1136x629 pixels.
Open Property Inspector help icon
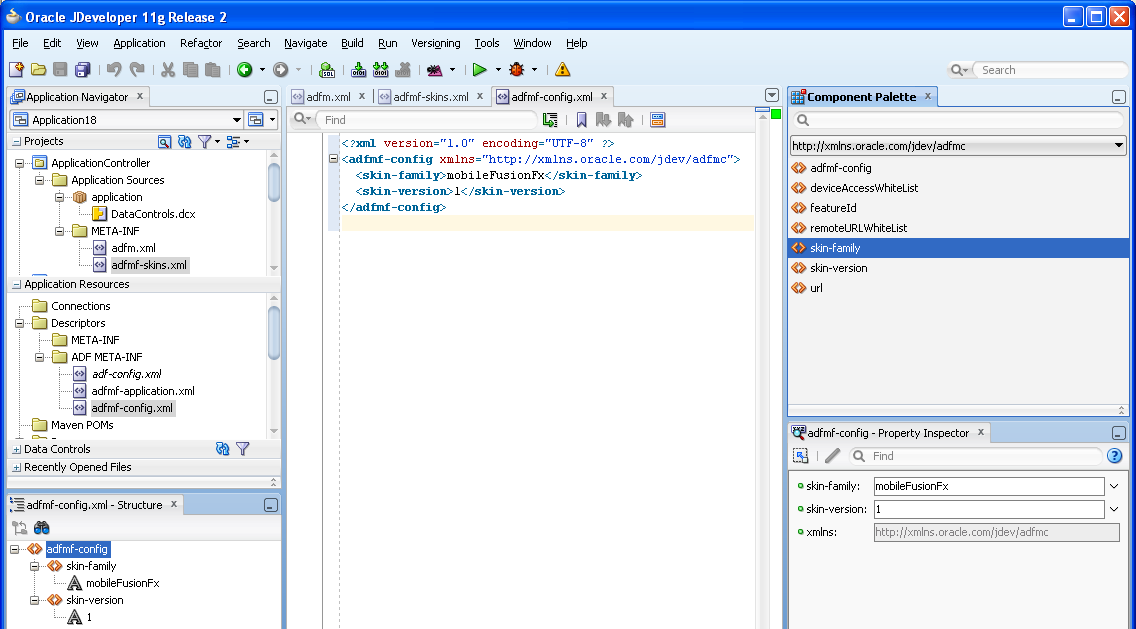pos(1114,456)
